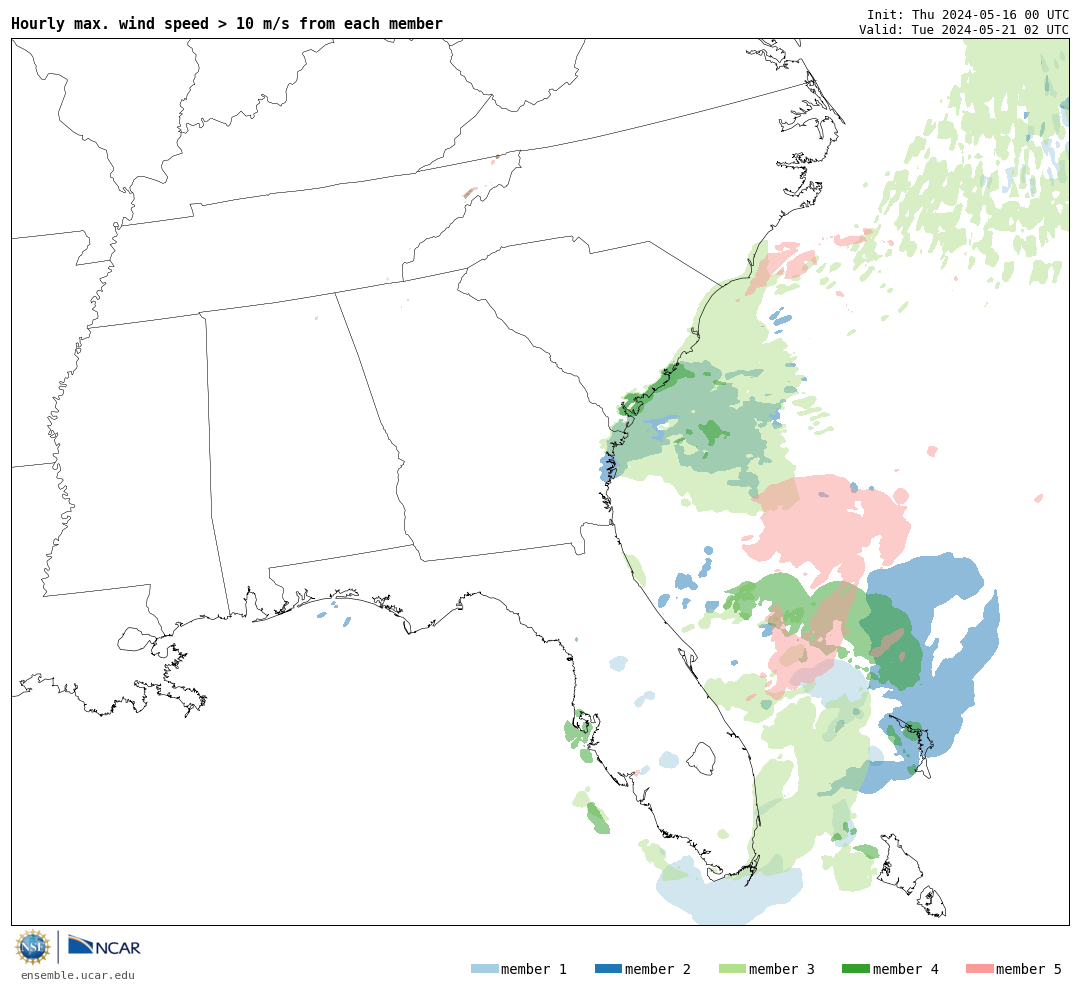The width and height of the screenshot is (1080, 988).
Task: Click the member 1 light blue swatch
Action: click(x=484, y=969)
